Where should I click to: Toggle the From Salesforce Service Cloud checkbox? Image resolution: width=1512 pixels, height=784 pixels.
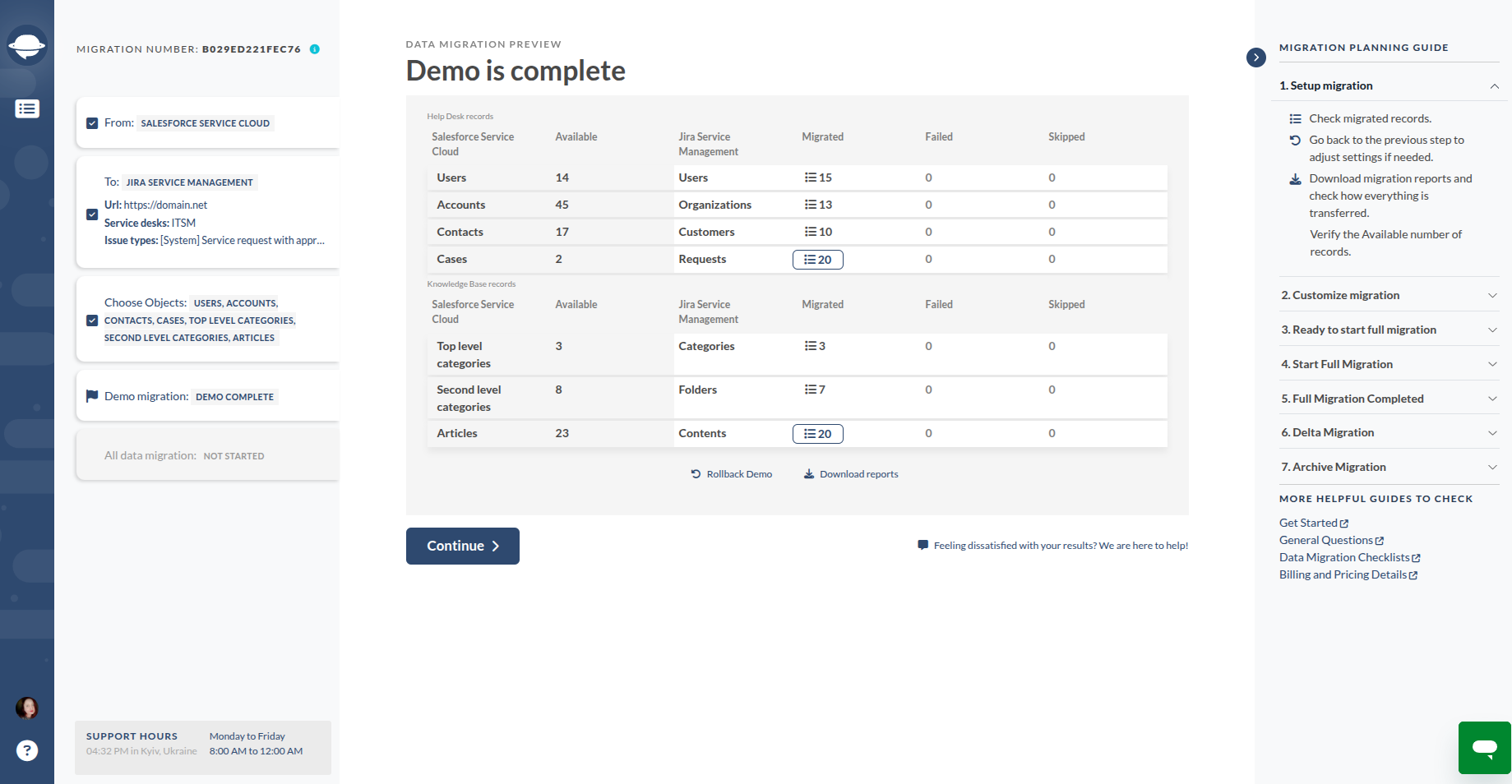[x=92, y=123]
